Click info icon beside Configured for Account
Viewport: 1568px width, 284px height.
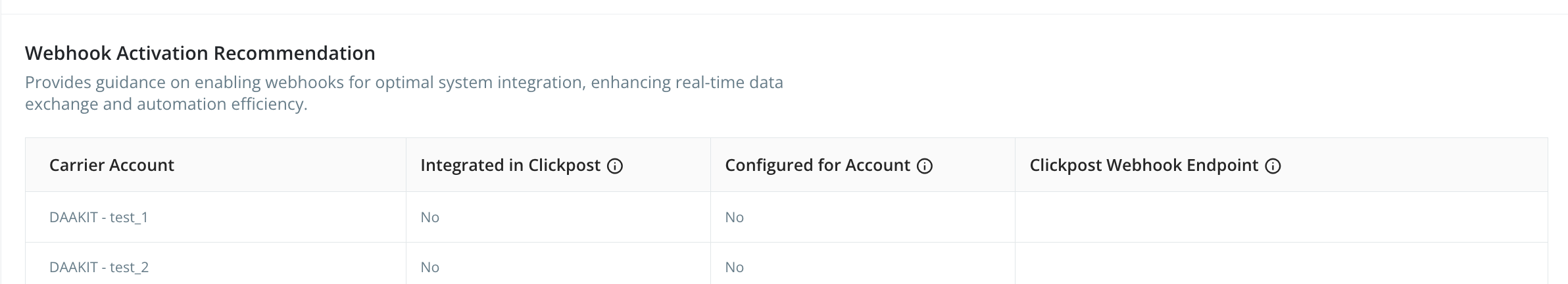(925, 166)
